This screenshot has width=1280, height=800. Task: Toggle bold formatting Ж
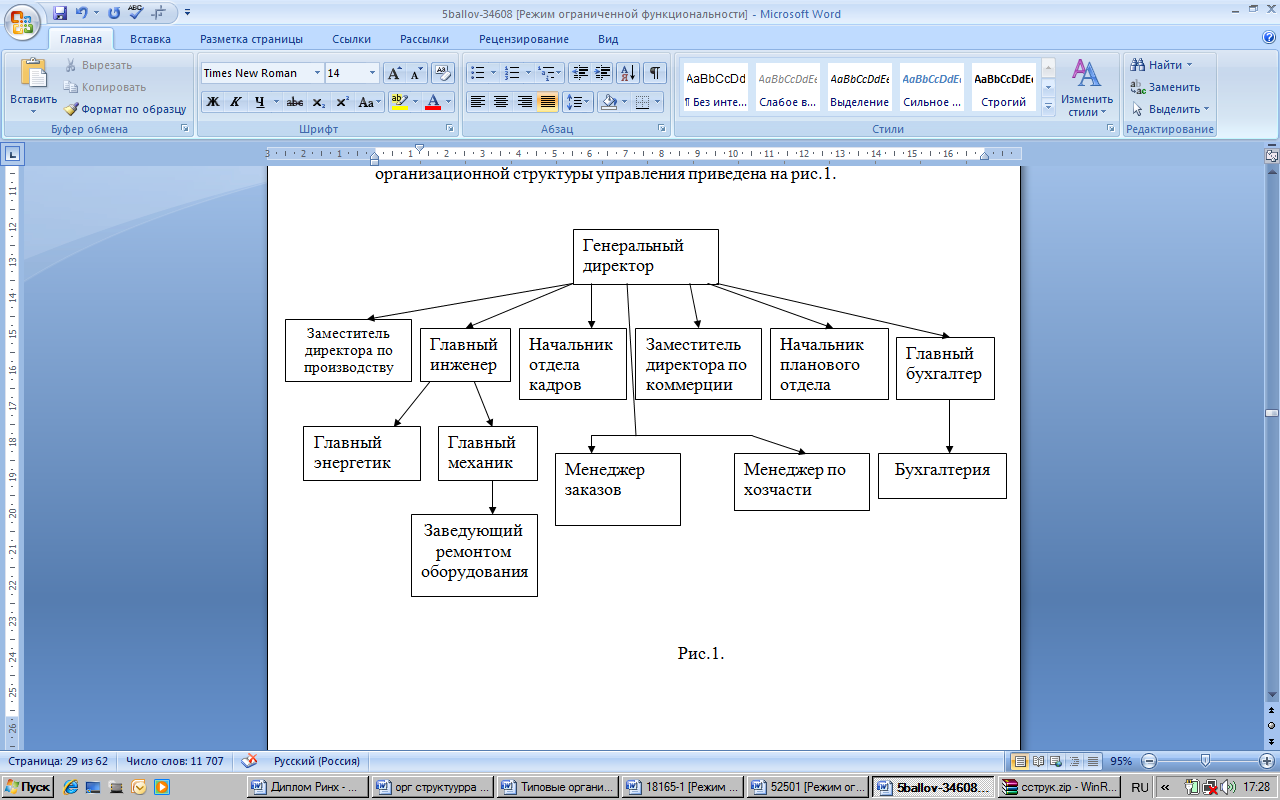[x=212, y=102]
